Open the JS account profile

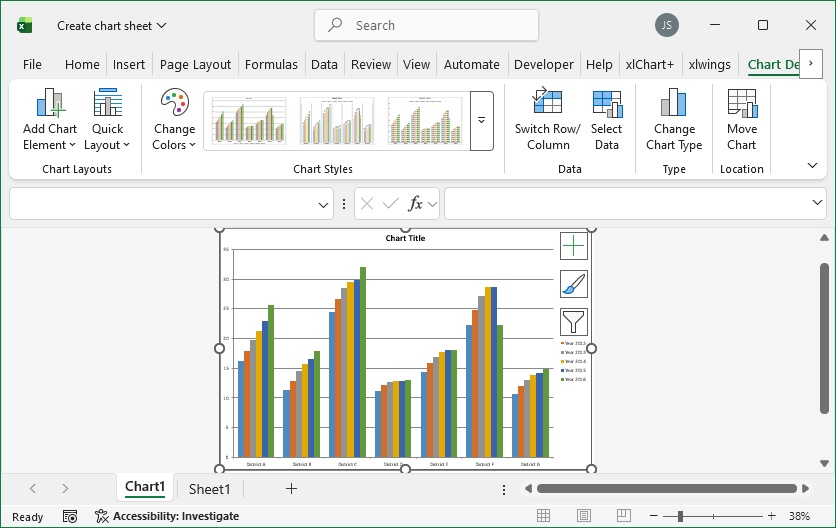(666, 25)
